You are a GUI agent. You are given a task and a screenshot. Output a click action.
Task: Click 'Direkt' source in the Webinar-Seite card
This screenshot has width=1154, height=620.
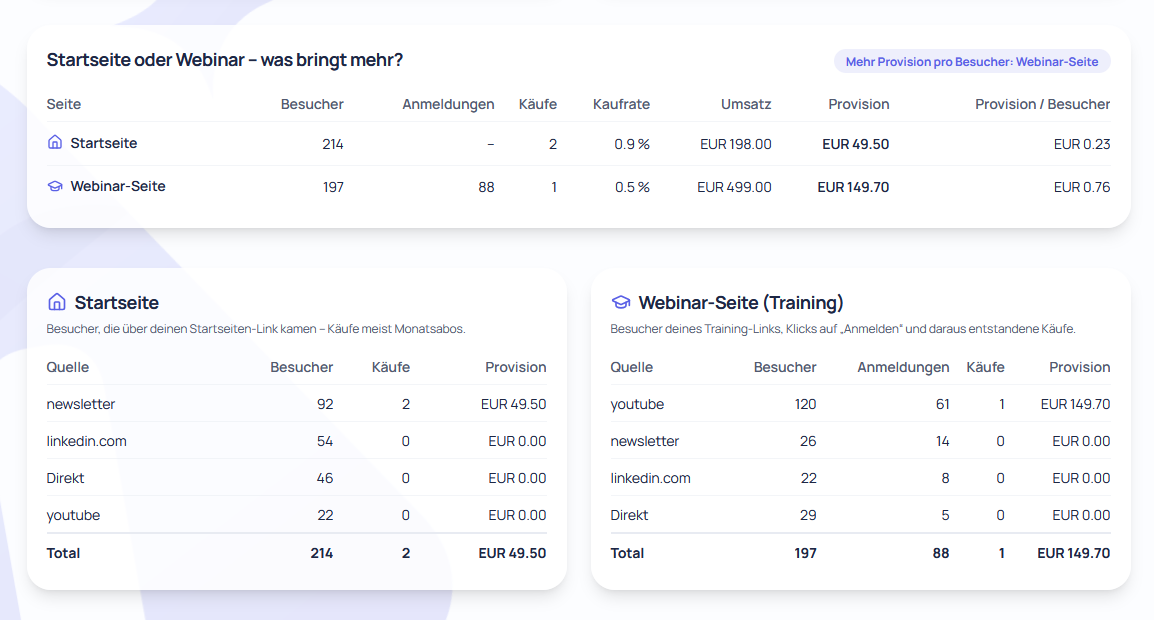[629, 515]
